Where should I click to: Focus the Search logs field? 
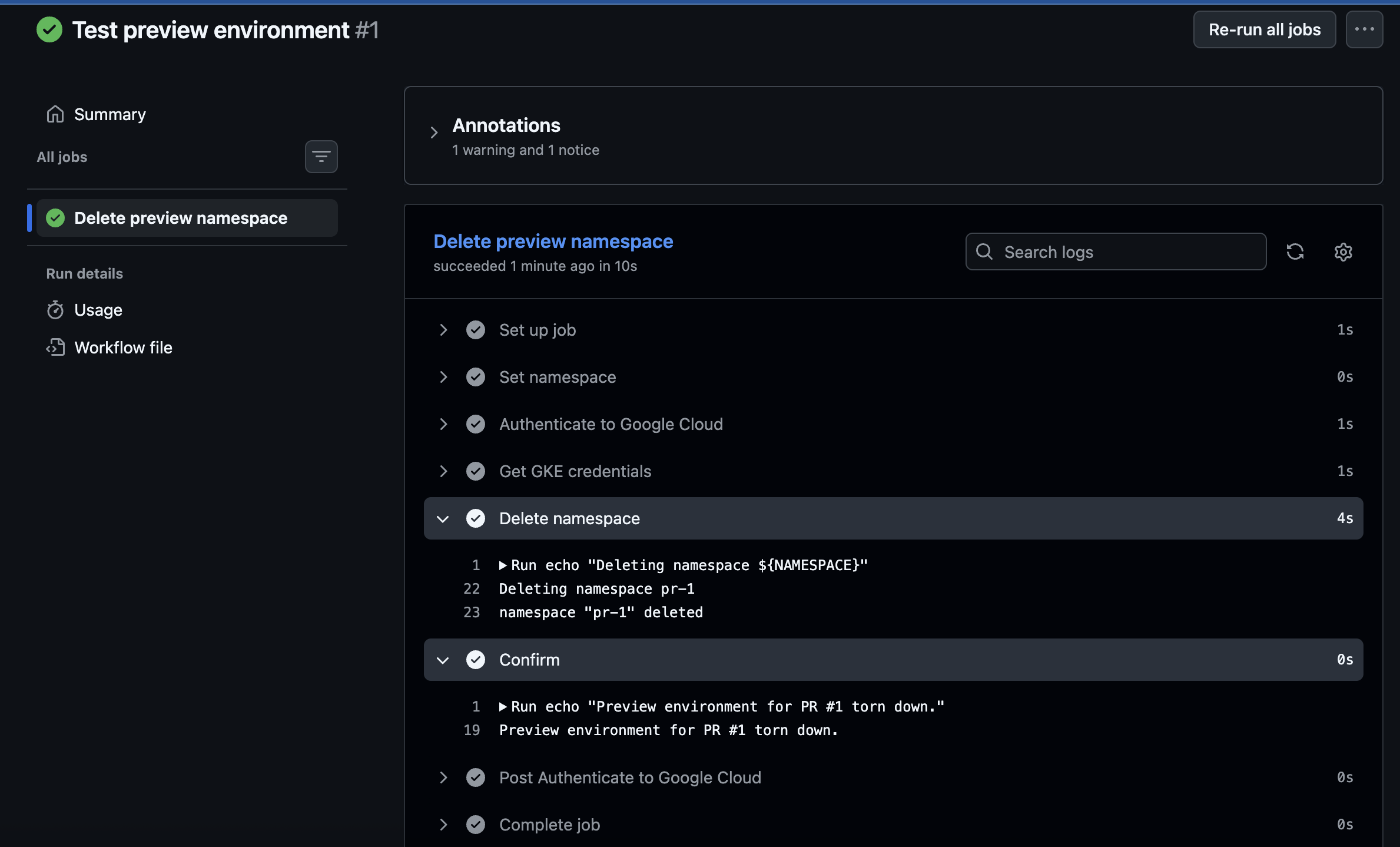[x=1116, y=252]
